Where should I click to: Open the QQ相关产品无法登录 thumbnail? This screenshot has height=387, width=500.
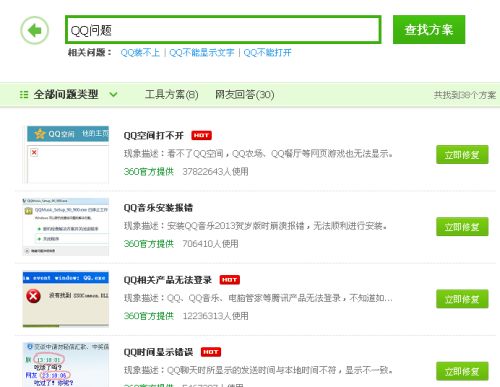[x=66, y=299]
